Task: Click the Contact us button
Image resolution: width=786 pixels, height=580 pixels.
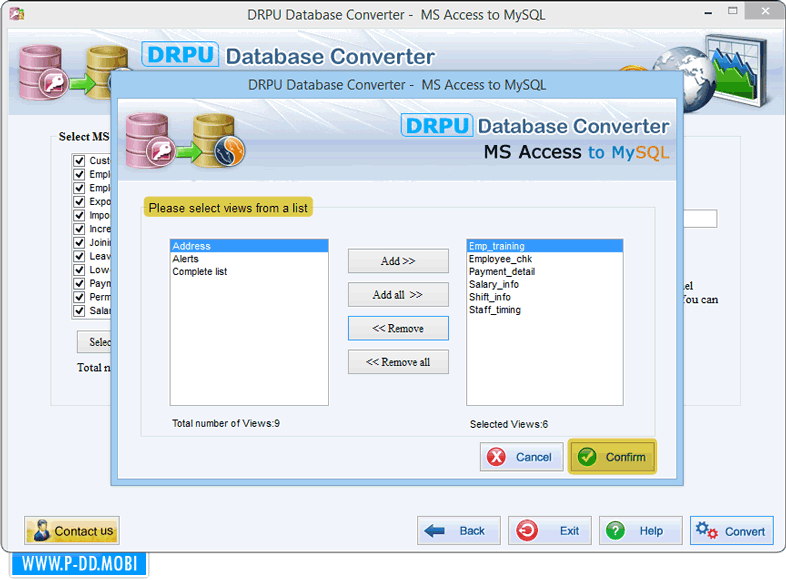Action: pyautogui.click(x=72, y=530)
